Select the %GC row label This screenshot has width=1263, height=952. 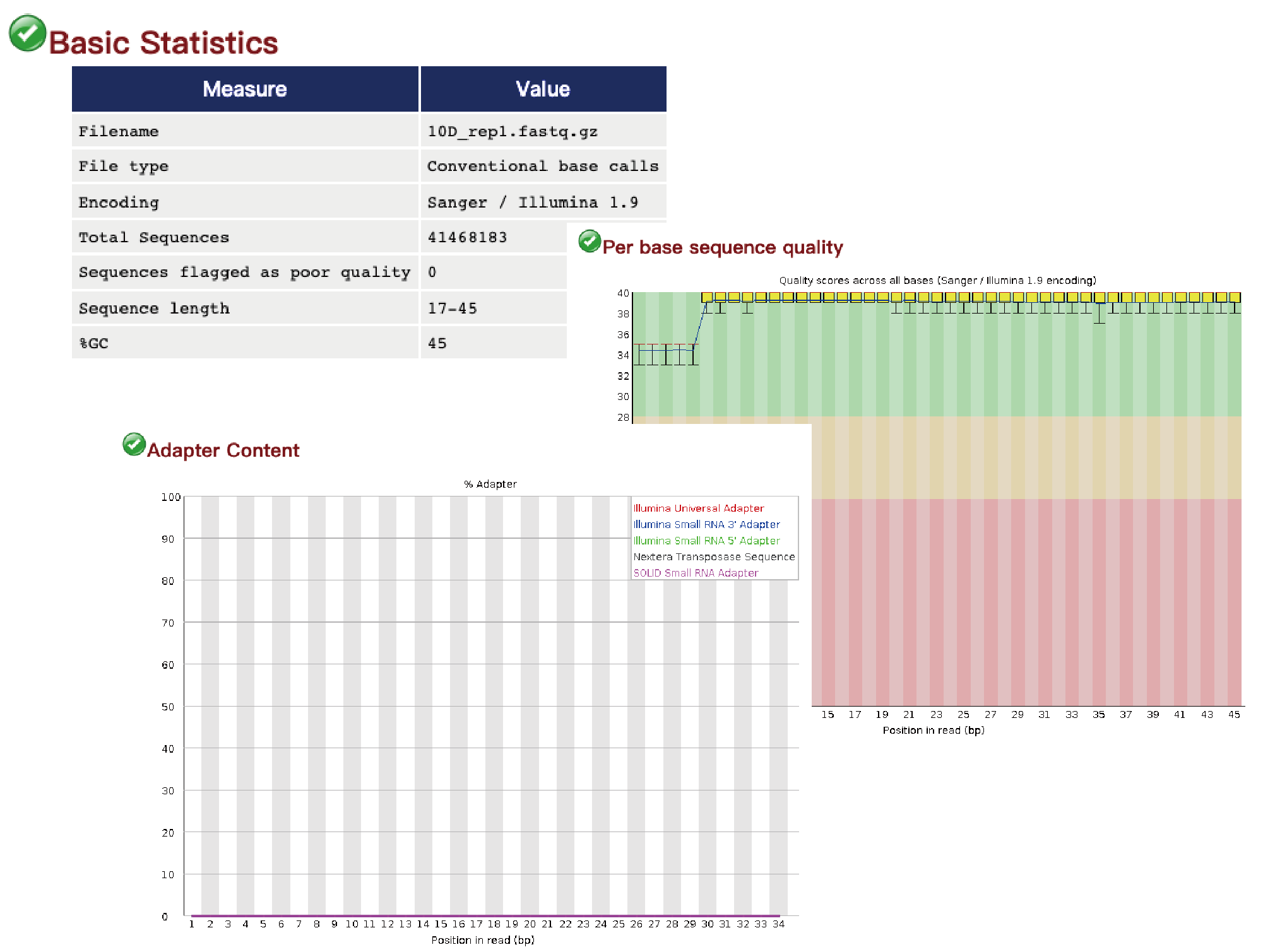tap(93, 344)
